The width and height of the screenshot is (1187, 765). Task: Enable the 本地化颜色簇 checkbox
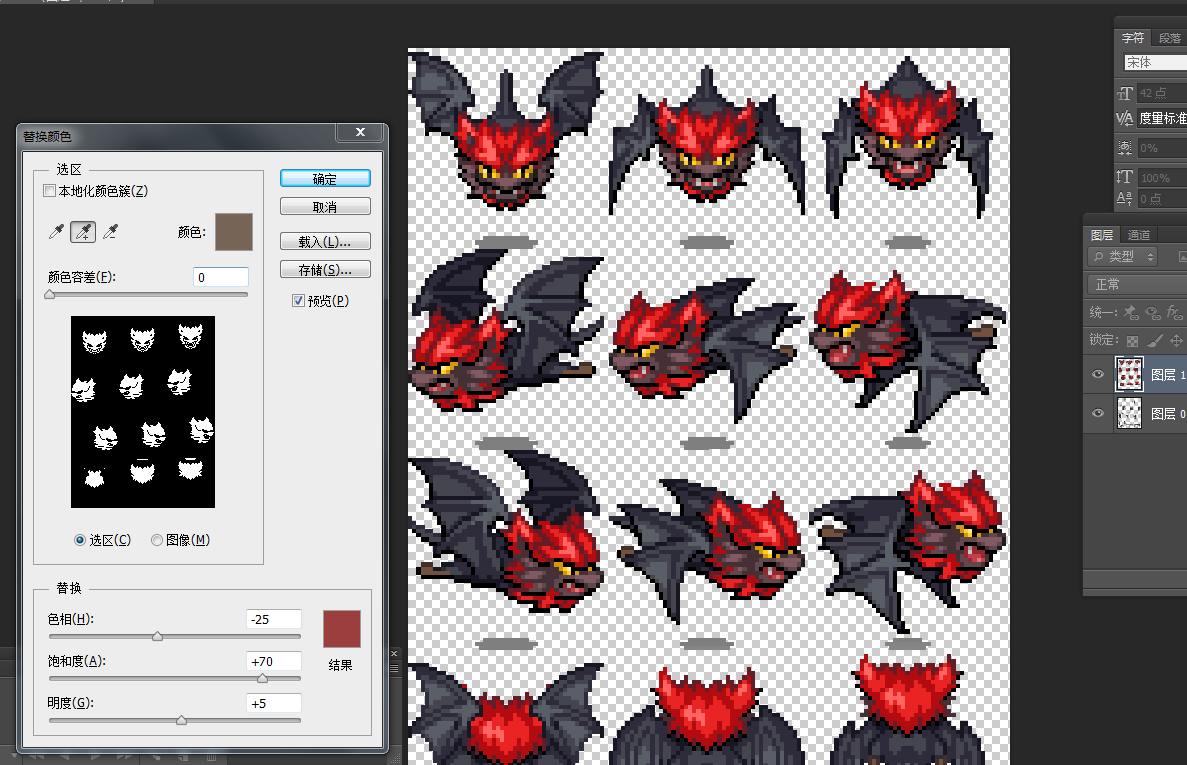pos(50,191)
